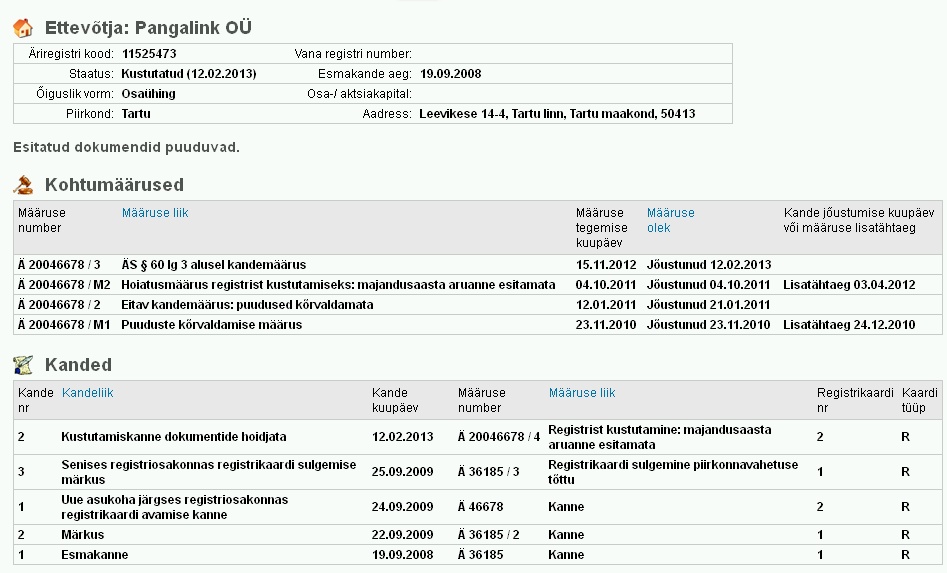This screenshot has width=947, height=573.
Task: Click the 'Märkus' entry type cell
Action: pos(82,534)
